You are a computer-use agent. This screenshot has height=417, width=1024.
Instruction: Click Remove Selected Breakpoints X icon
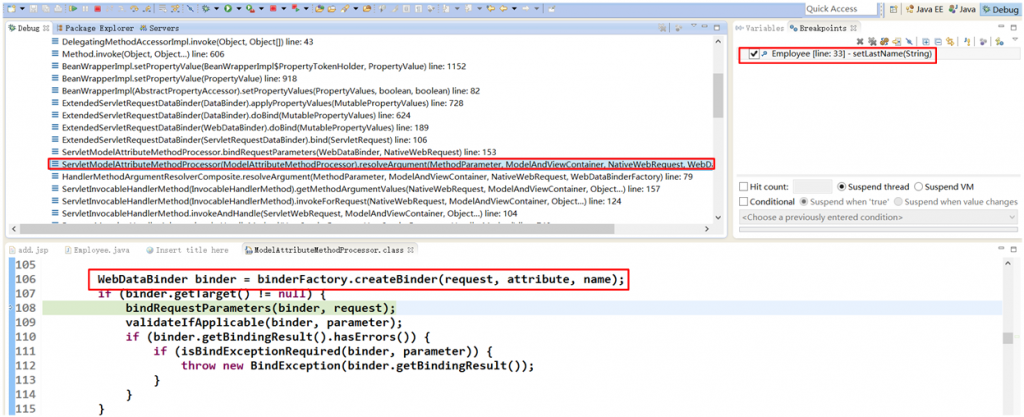tap(860, 42)
